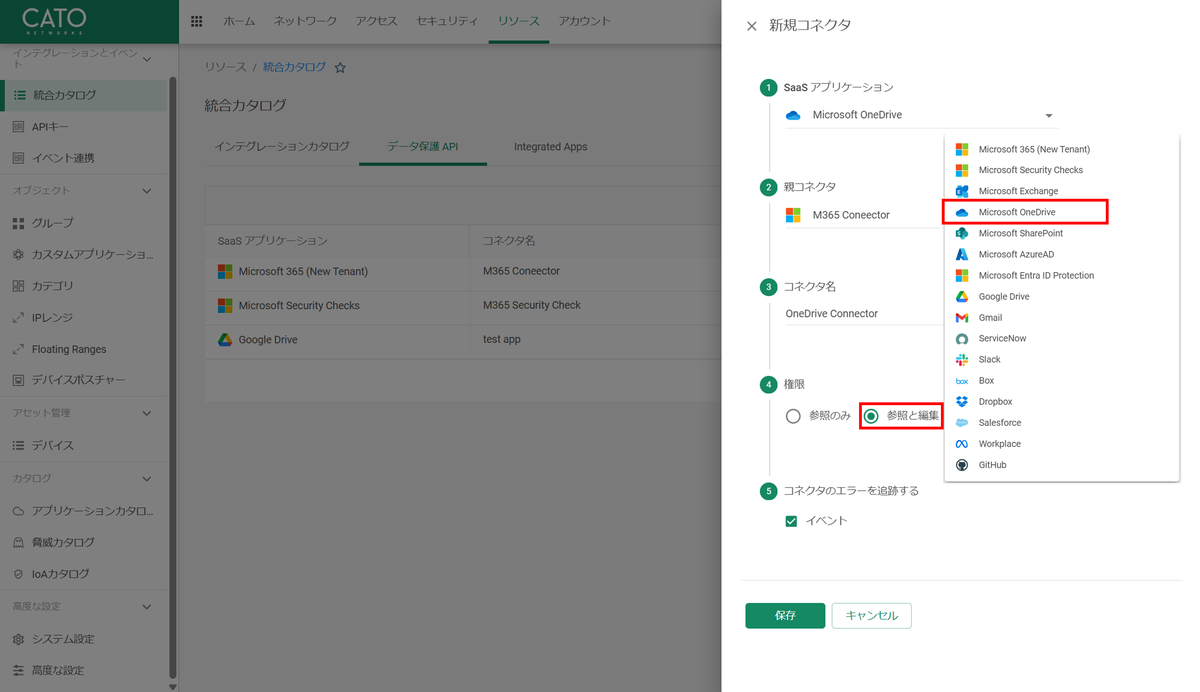The image size is (1200, 692).
Task: Click the Gmail icon
Action: (962, 317)
